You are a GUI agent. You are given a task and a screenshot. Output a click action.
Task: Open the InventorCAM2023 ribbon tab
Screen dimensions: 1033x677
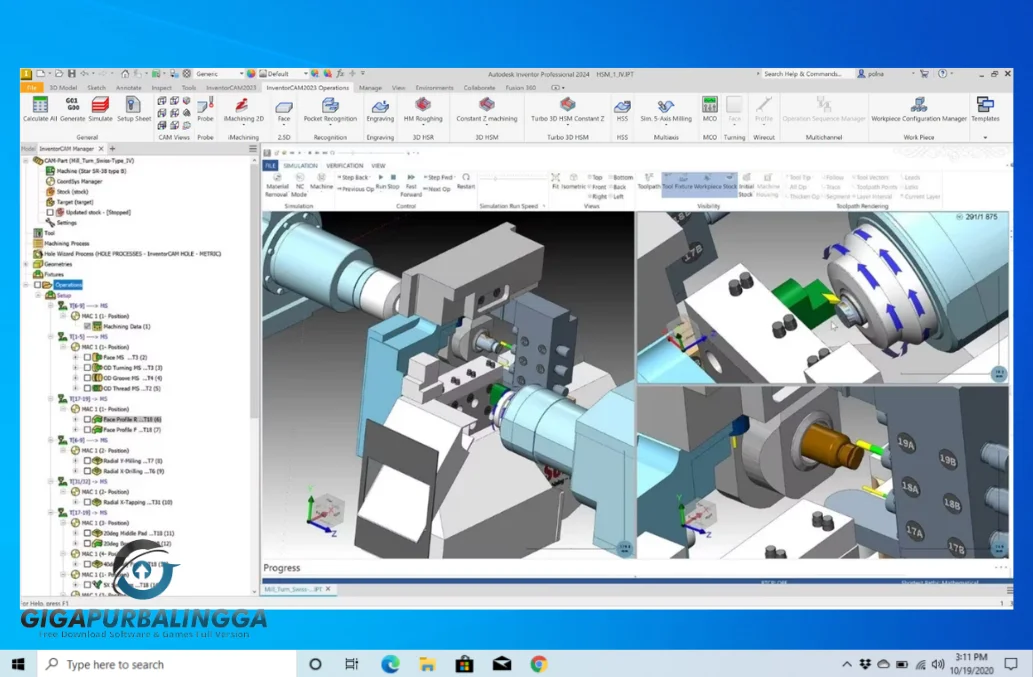(x=231, y=87)
